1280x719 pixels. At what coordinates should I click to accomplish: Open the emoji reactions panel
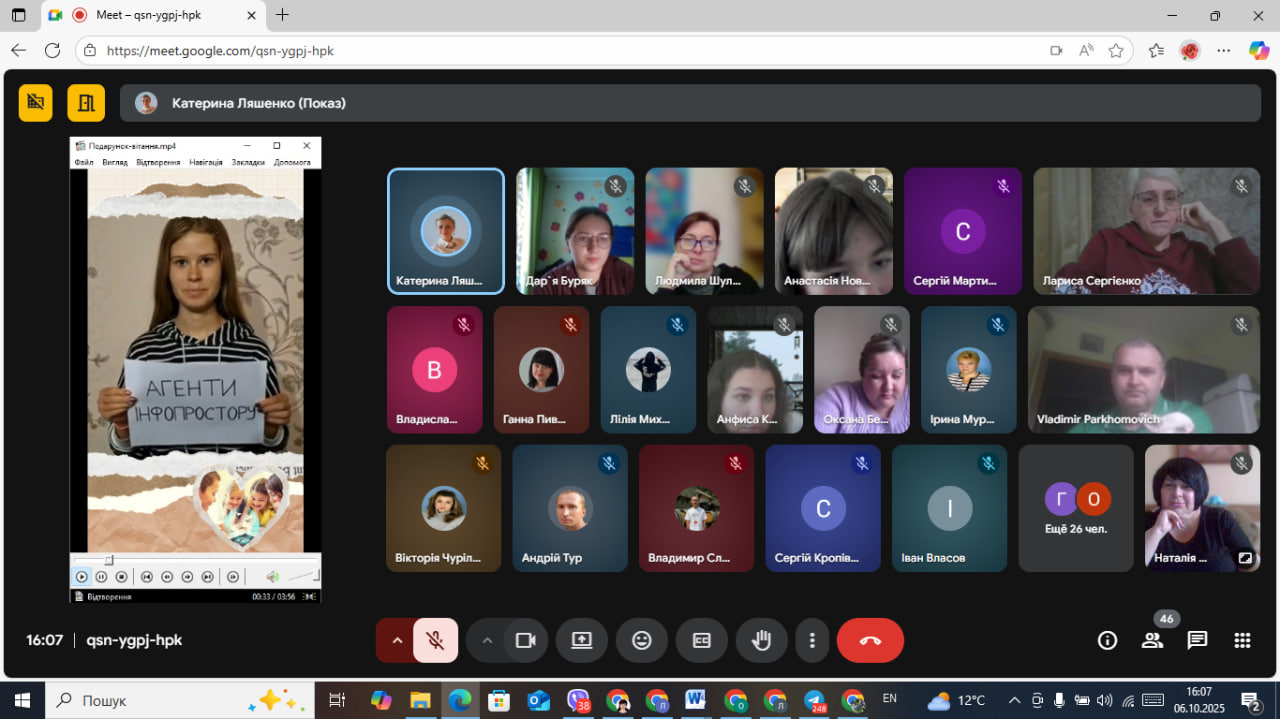[642, 641]
